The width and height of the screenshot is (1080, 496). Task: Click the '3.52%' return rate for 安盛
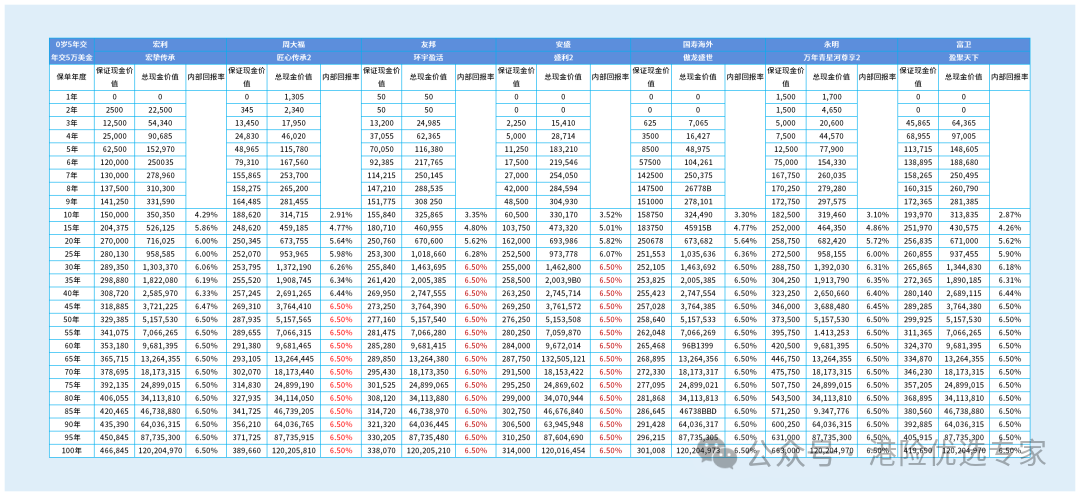click(610, 216)
